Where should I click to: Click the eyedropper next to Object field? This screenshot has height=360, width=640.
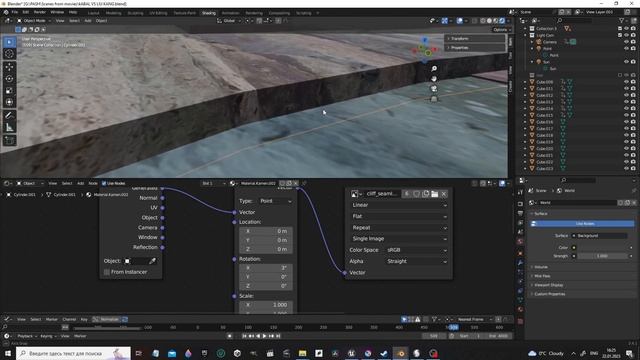[152, 261]
